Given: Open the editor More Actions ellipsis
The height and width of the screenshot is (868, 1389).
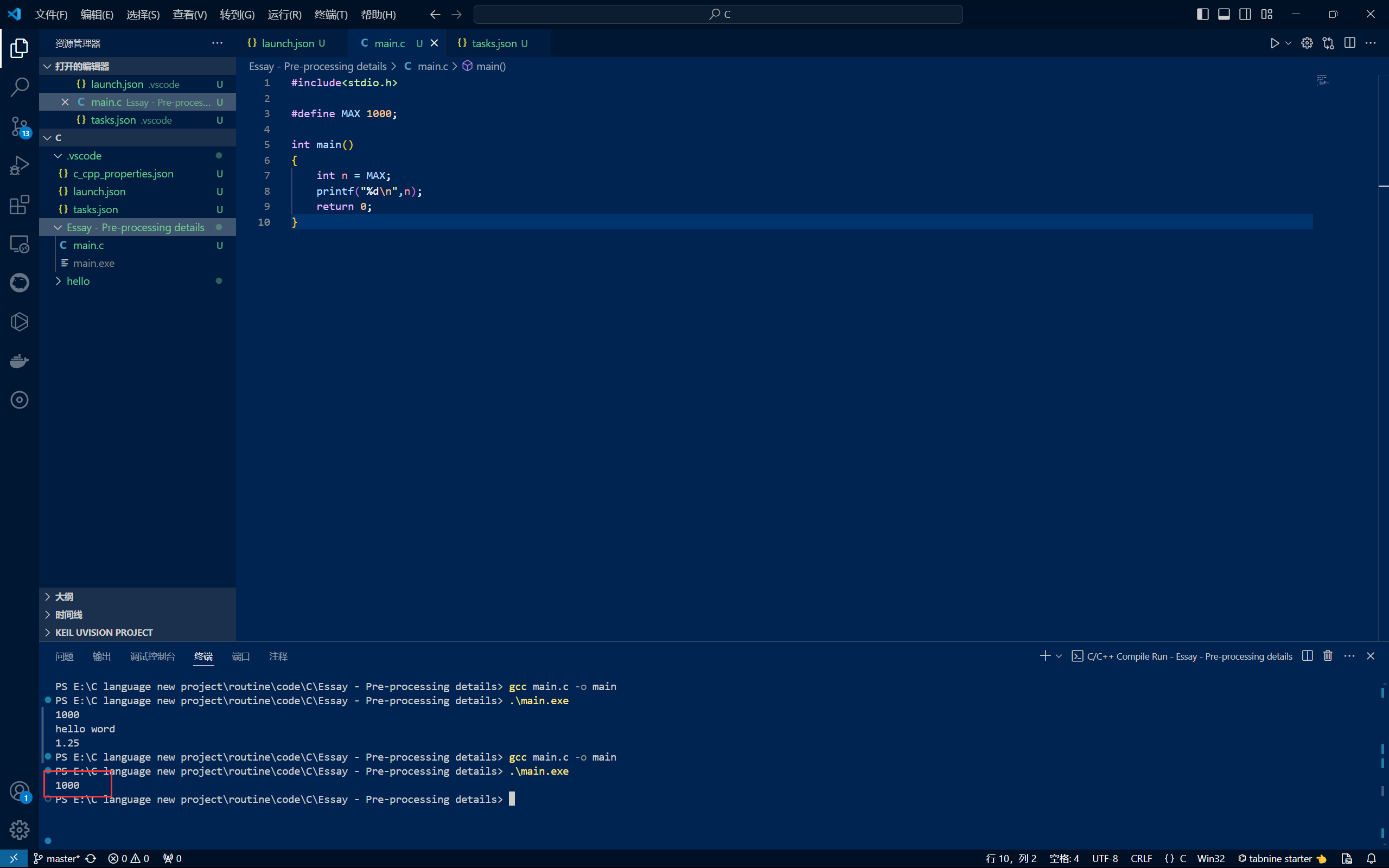Looking at the screenshot, I should tap(1371, 43).
